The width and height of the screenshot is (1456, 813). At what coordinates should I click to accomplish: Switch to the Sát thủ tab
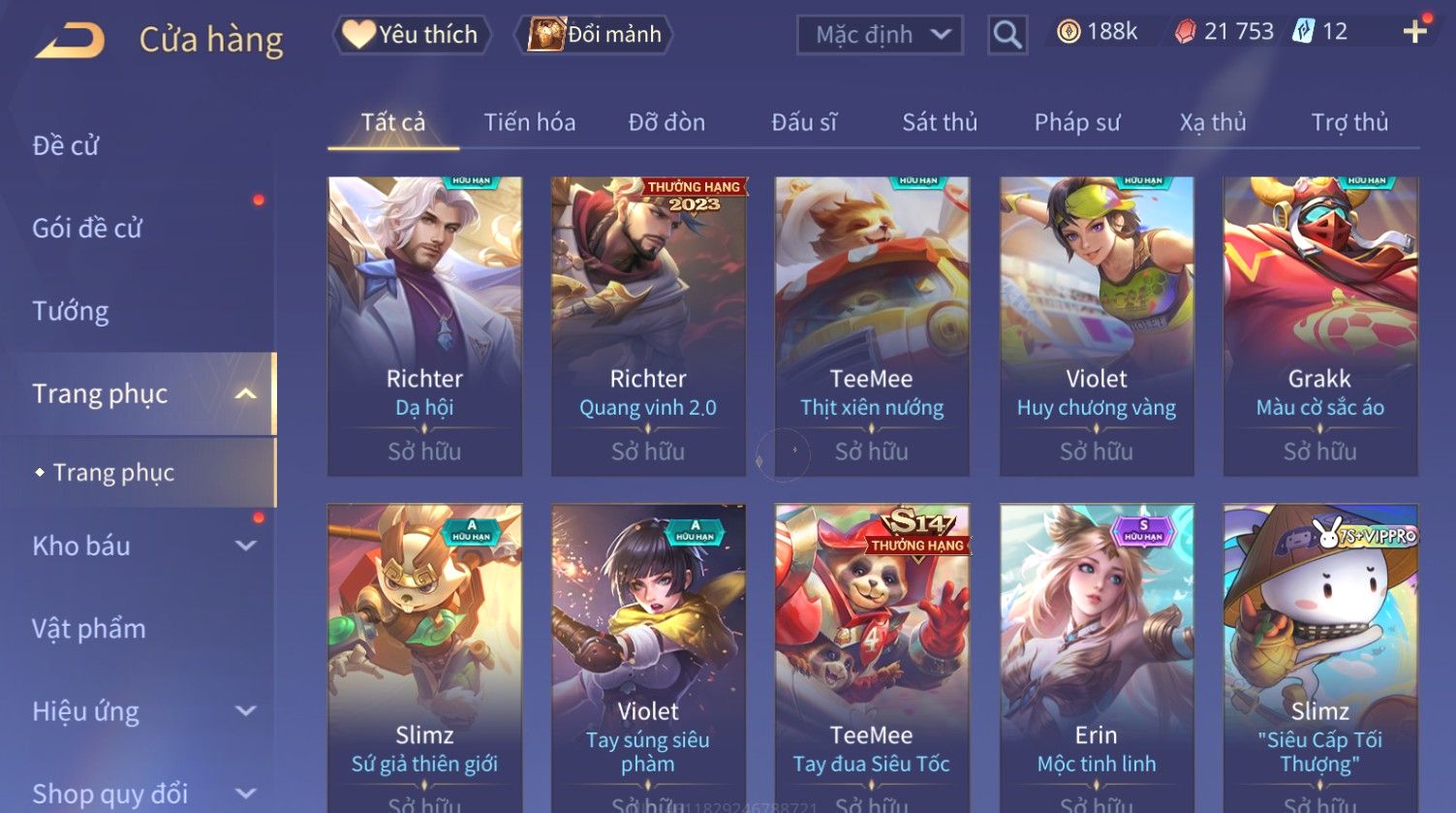point(940,122)
